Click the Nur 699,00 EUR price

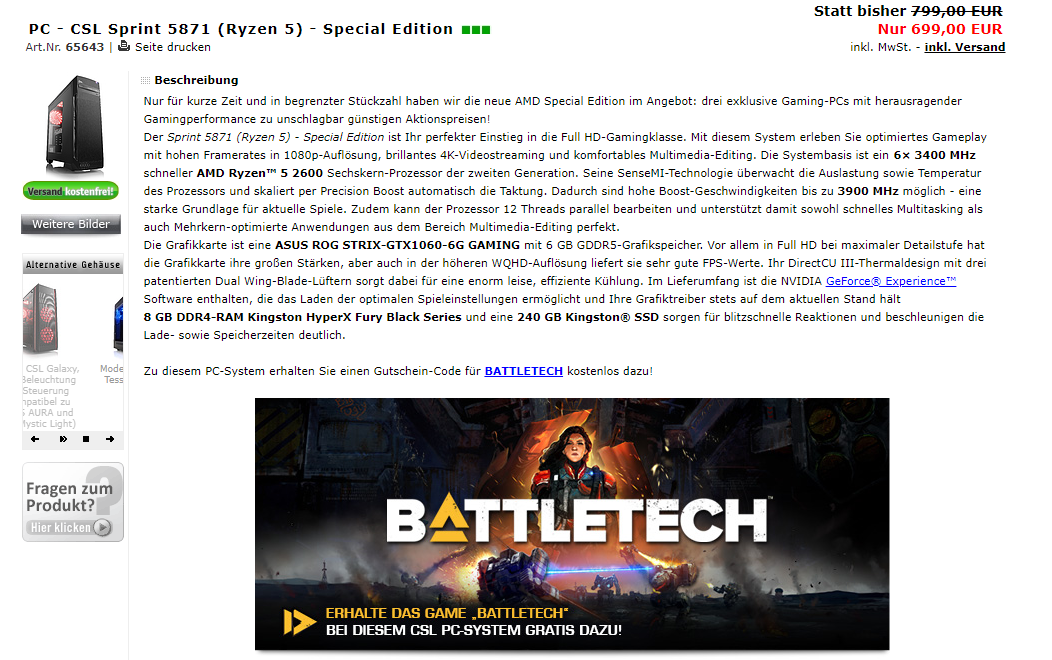pos(939,29)
